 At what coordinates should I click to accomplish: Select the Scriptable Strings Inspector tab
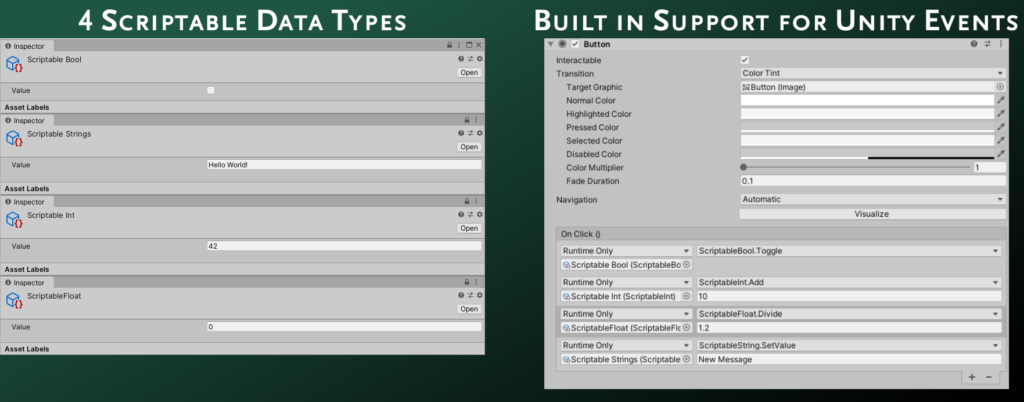pos(27,121)
